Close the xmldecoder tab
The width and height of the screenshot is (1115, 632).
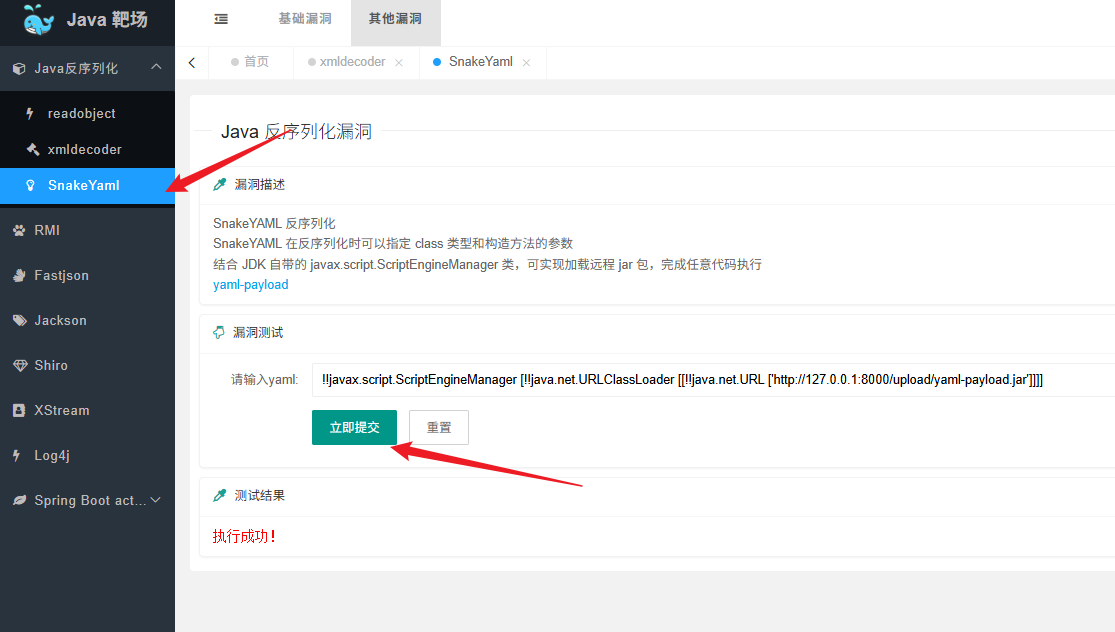pyautogui.click(x=399, y=63)
